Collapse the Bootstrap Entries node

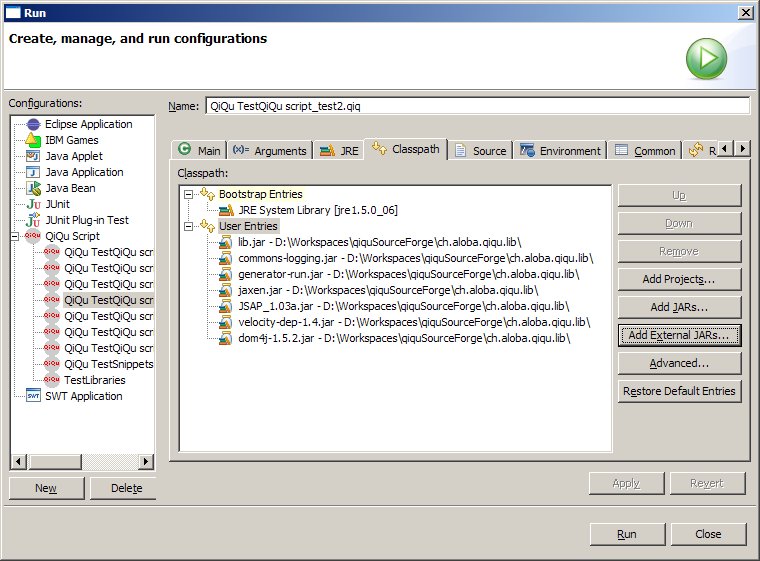(x=188, y=194)
